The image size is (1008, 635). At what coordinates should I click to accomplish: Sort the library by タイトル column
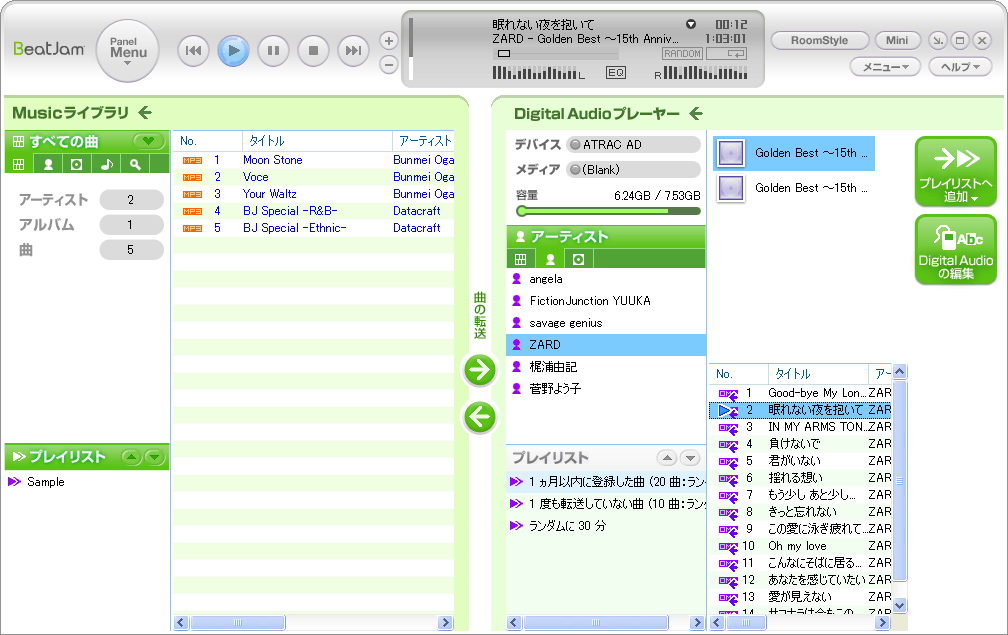pos(317,141)
